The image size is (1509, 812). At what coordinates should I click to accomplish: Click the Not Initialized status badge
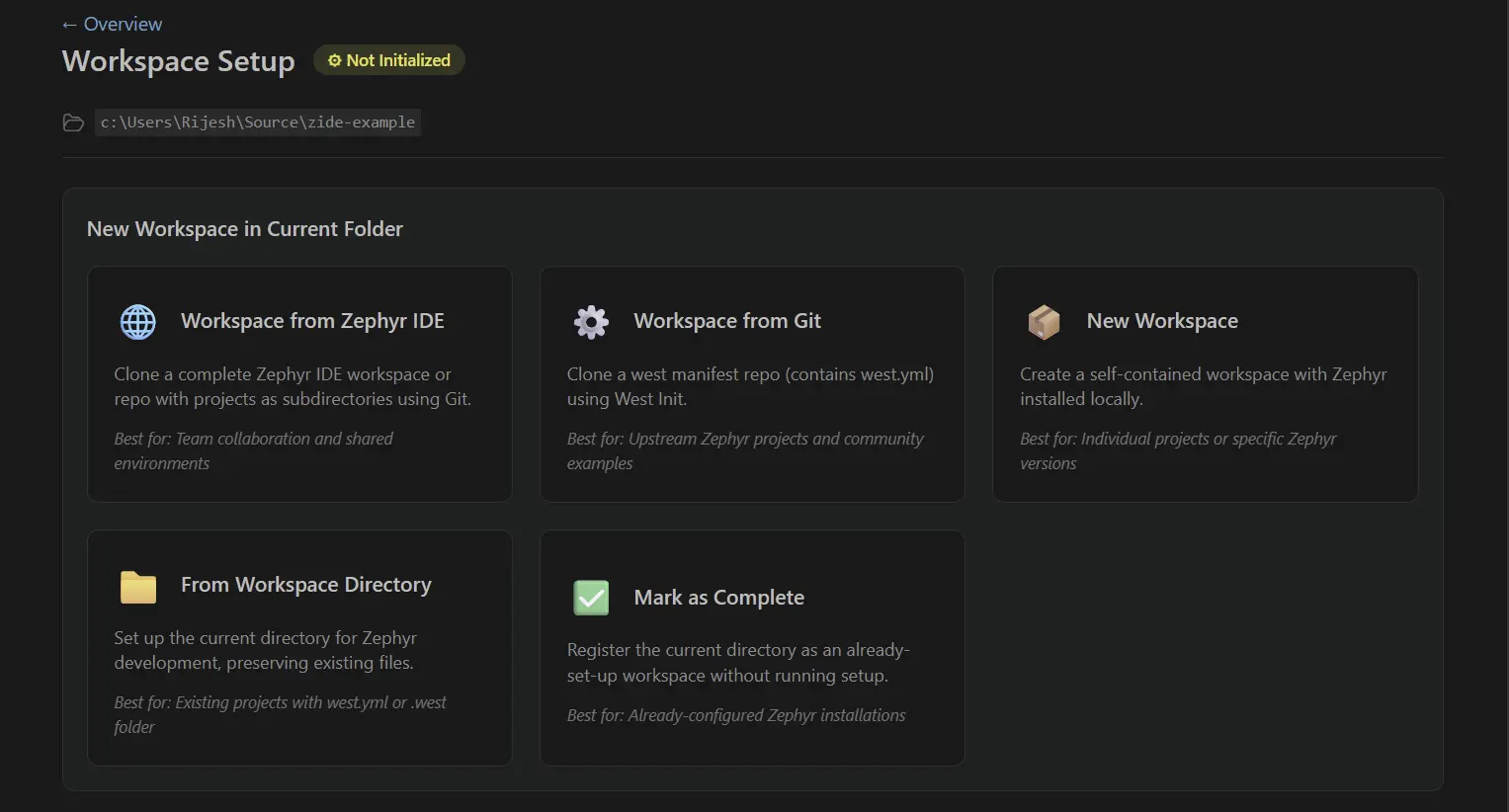point(389,60)
